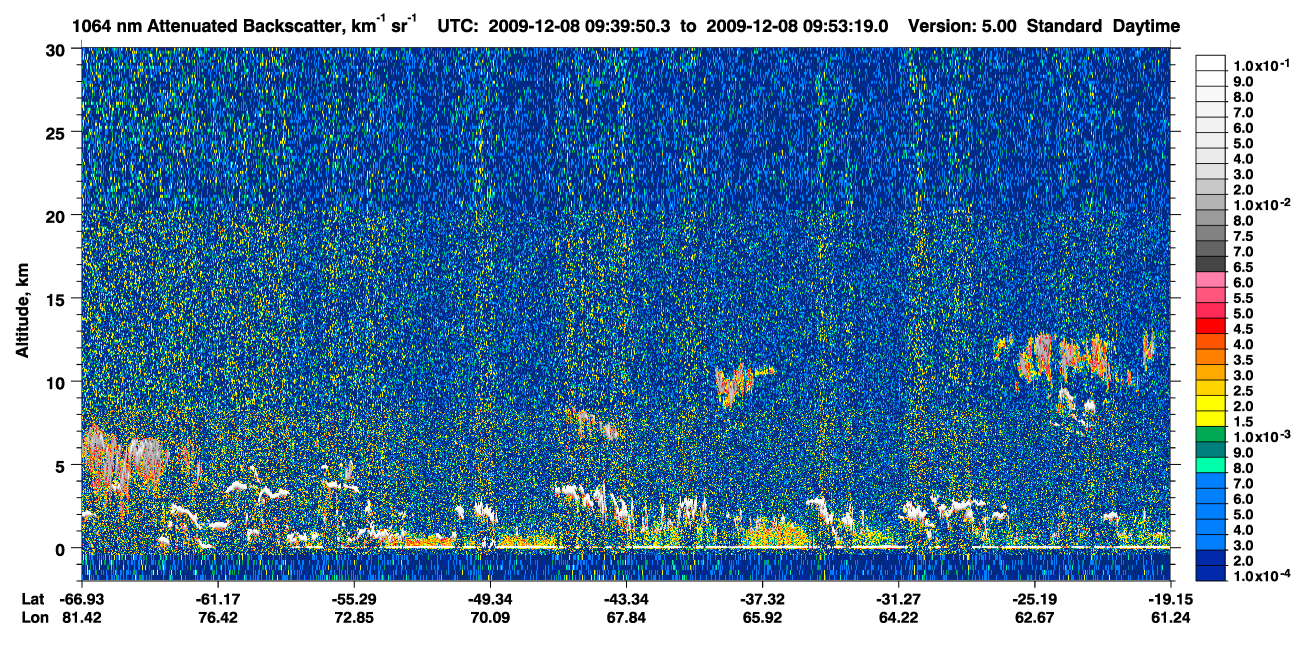The image size is (1300, 667).
Task: Click longitude value '70.09'
Action: pos(489,617)
